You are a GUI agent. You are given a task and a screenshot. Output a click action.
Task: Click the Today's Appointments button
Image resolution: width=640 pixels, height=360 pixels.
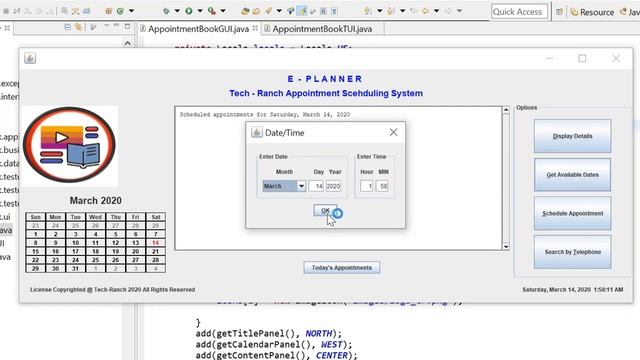coord(342,268)
